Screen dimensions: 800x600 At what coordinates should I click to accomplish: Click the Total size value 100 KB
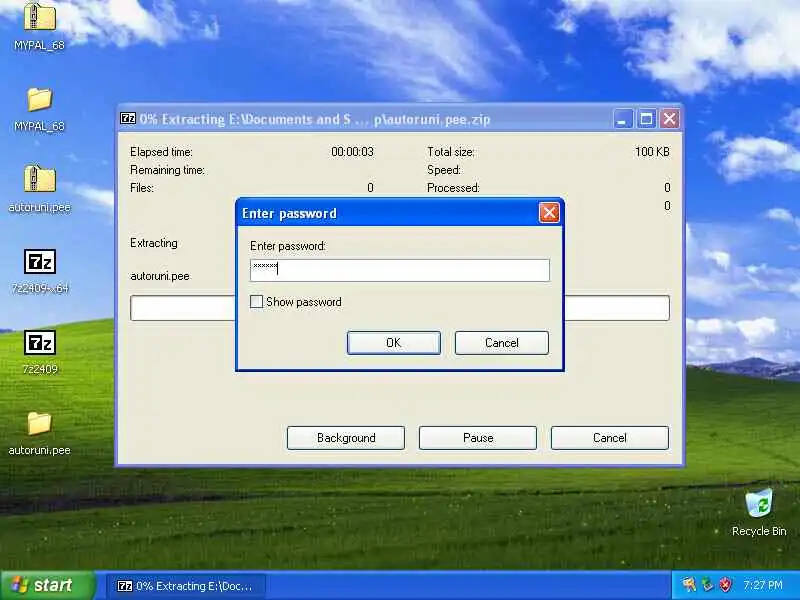point(652,152)
